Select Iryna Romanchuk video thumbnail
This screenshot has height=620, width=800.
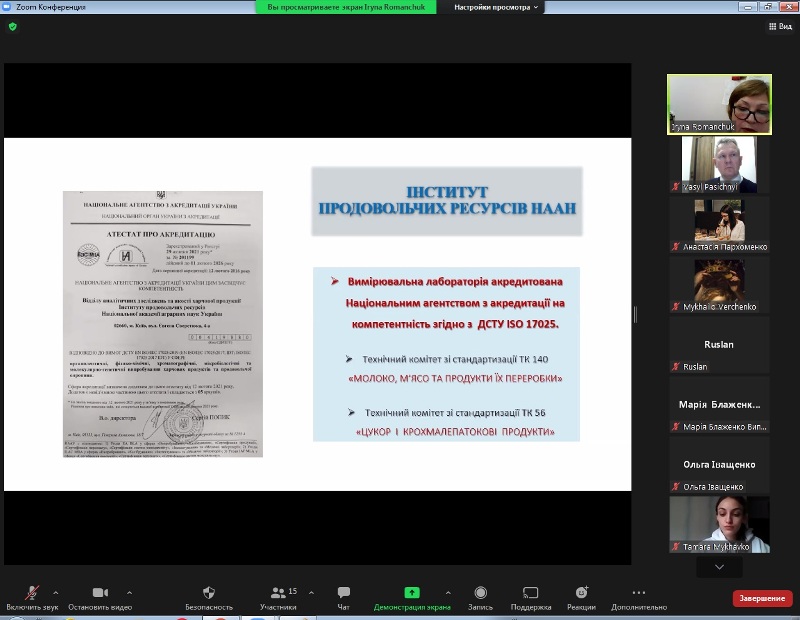pos(719,105)
